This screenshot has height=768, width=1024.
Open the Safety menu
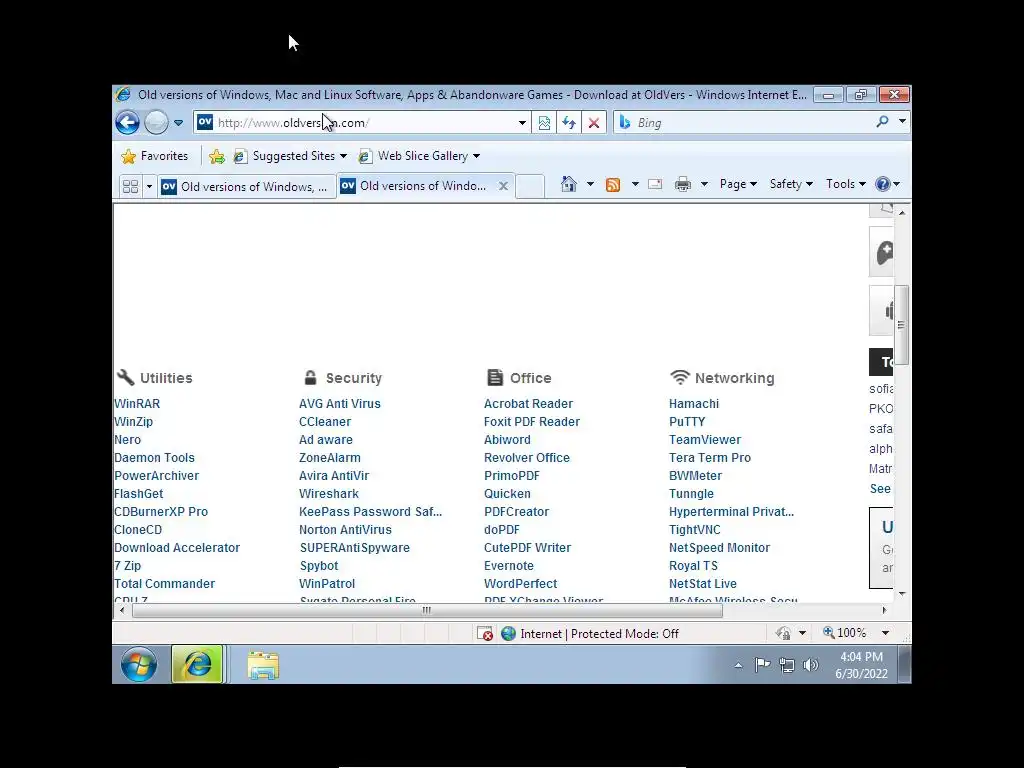(x=791, y=184)
